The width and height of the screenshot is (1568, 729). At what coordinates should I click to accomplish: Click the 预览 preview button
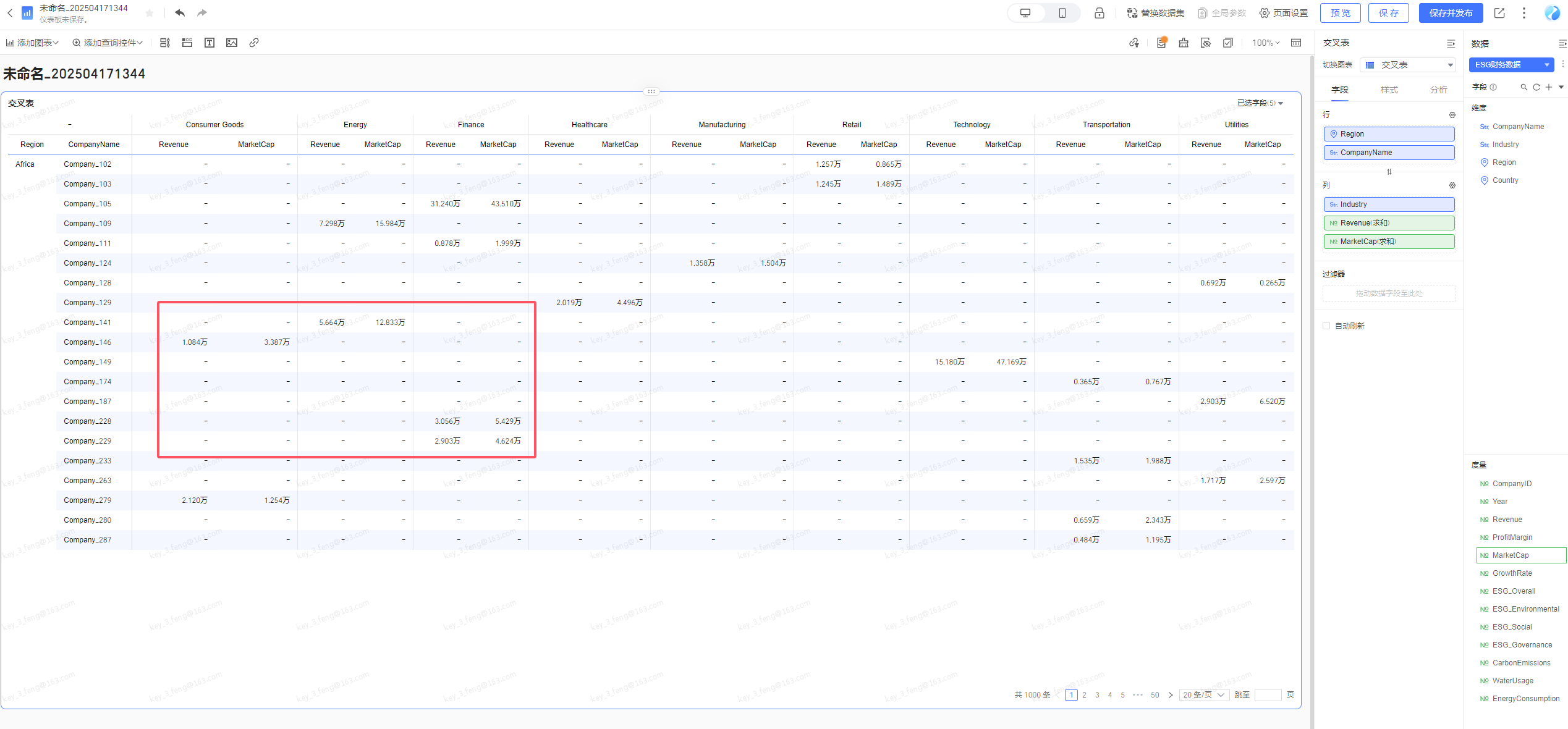coord(1341,13)
